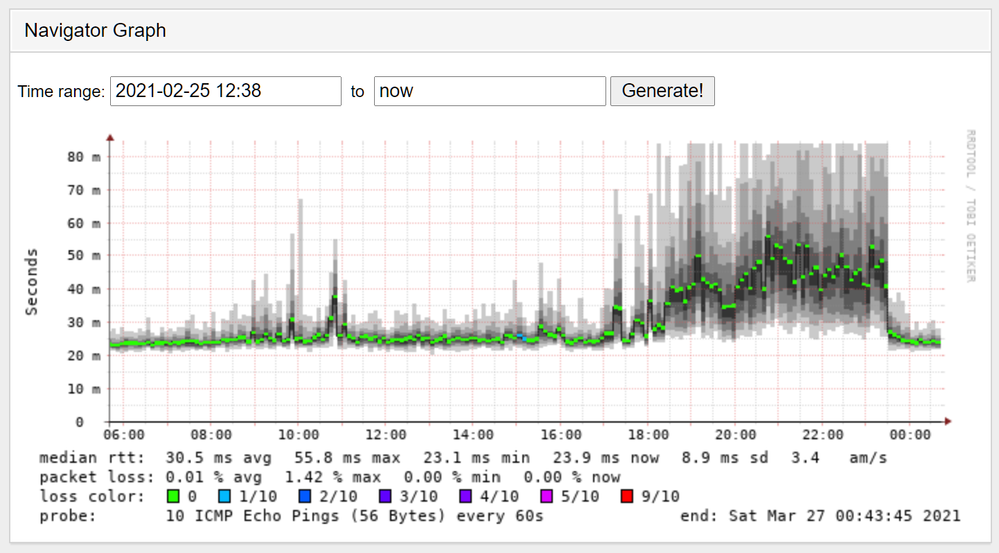Click the '10:00' x-axis label
999x553 pixels.
pos(298,435)
